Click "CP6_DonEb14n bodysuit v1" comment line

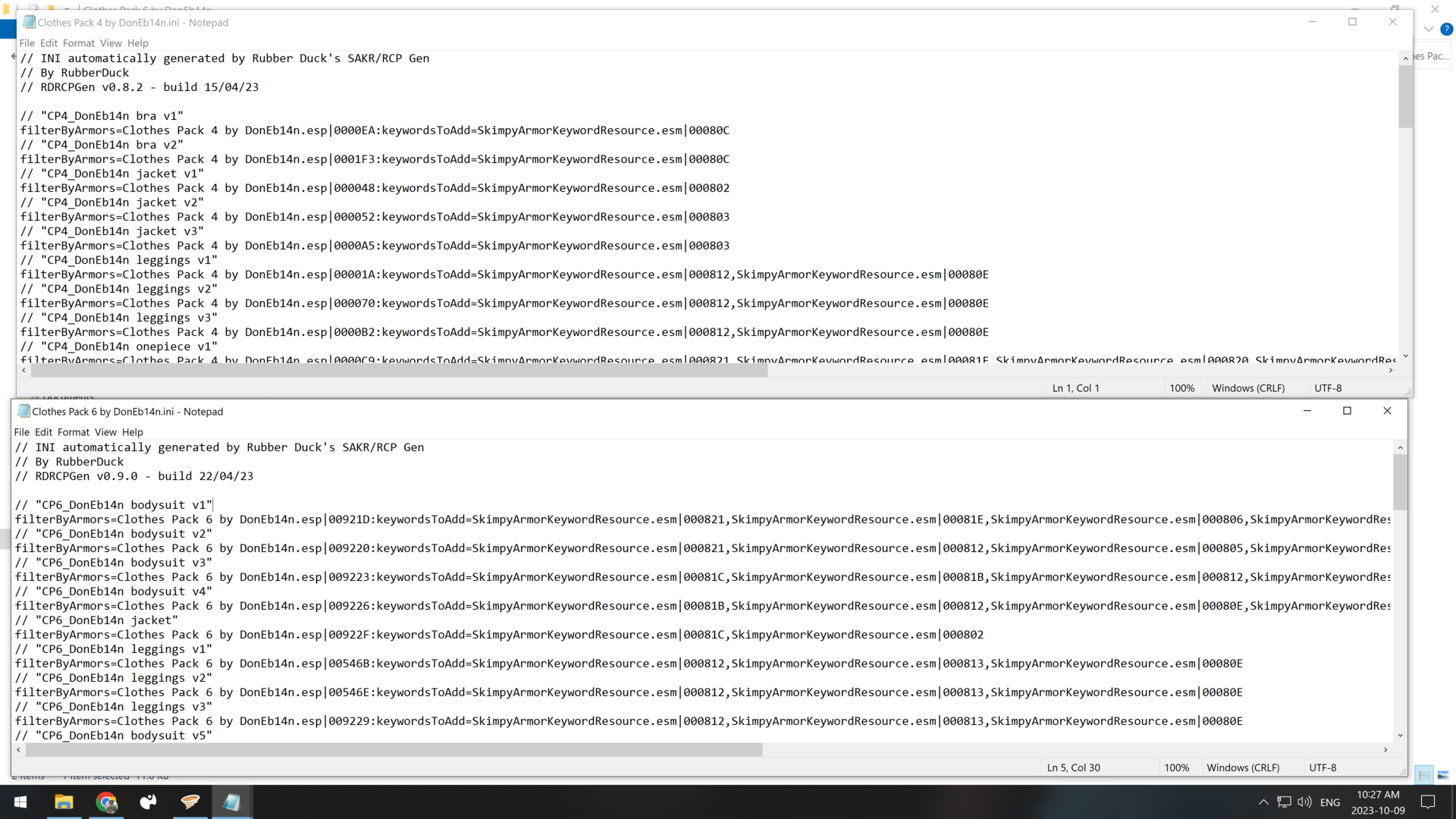tap(114, 505)
